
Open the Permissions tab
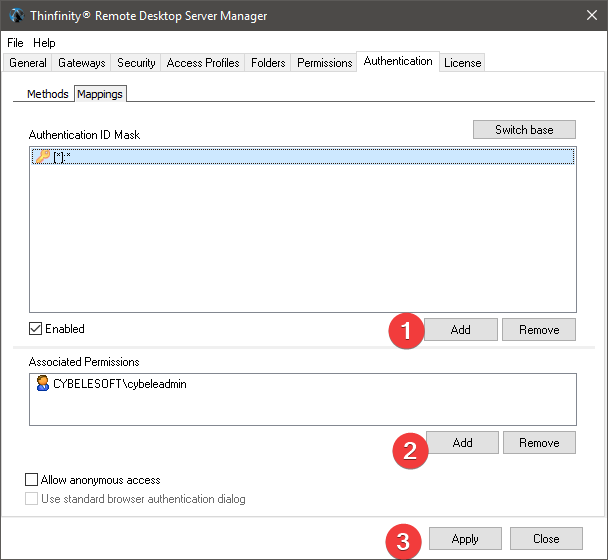[325, 63]
